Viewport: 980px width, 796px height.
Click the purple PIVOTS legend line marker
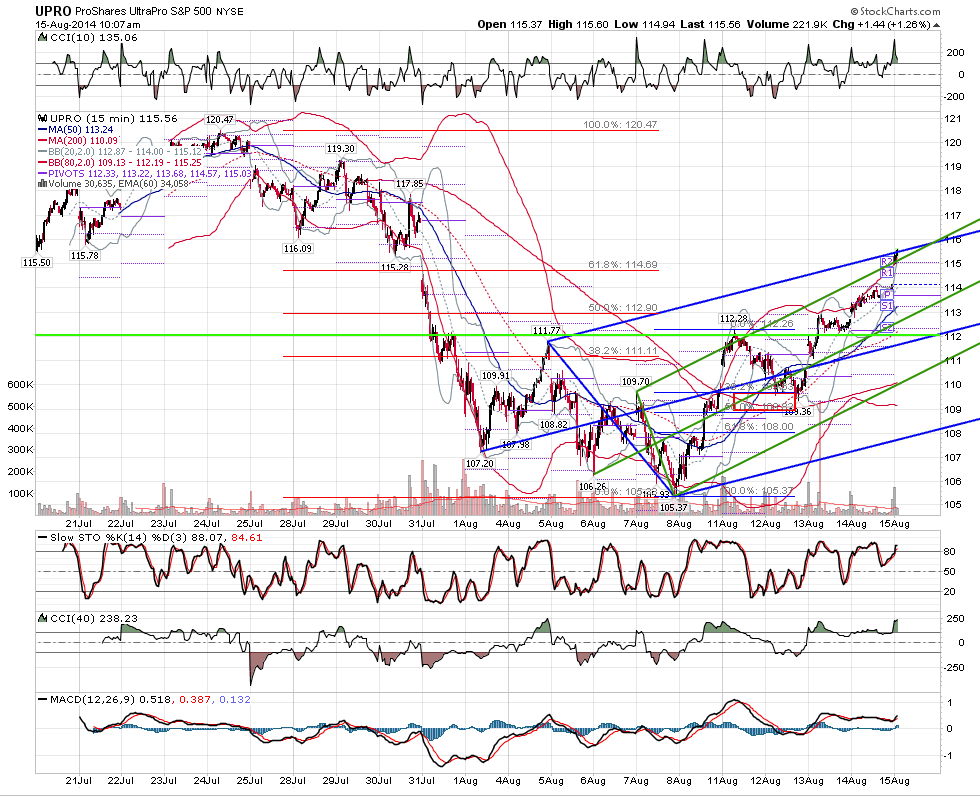tap(42, 173)
